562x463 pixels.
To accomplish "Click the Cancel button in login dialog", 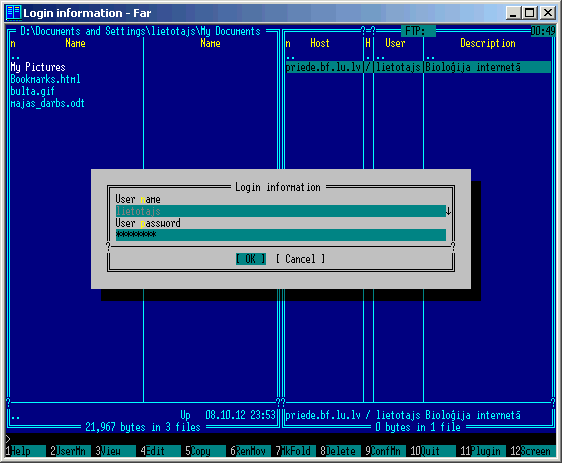I will coord(300,259).
